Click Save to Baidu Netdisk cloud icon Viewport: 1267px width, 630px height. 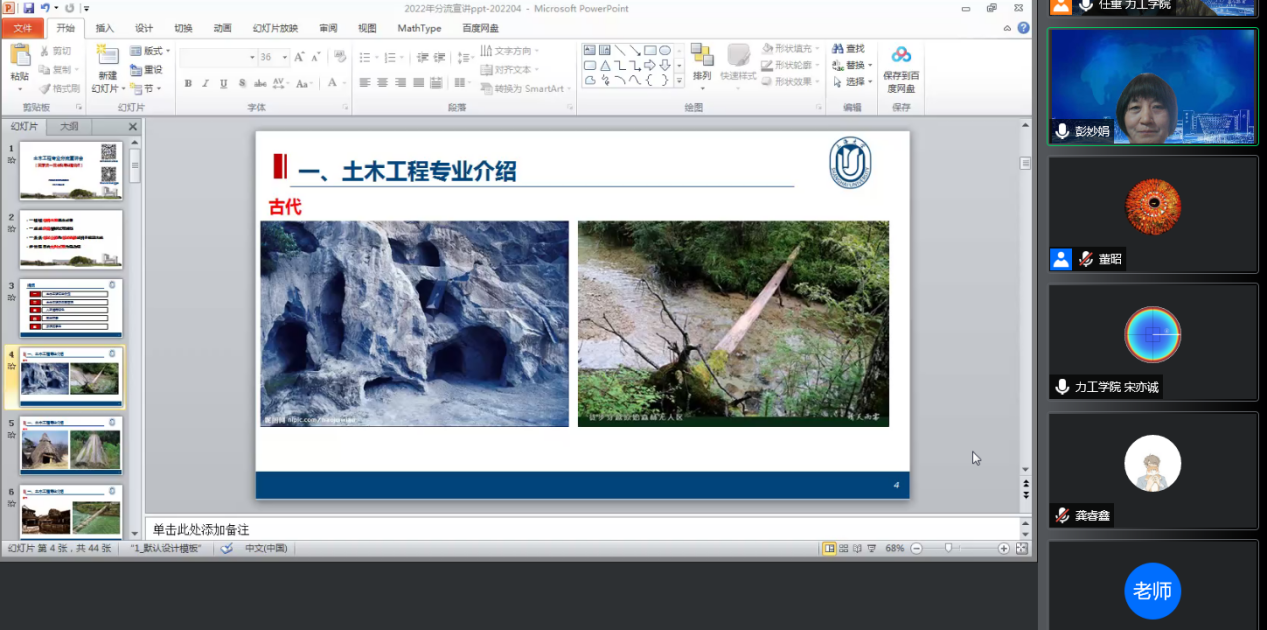coord(901,56)
